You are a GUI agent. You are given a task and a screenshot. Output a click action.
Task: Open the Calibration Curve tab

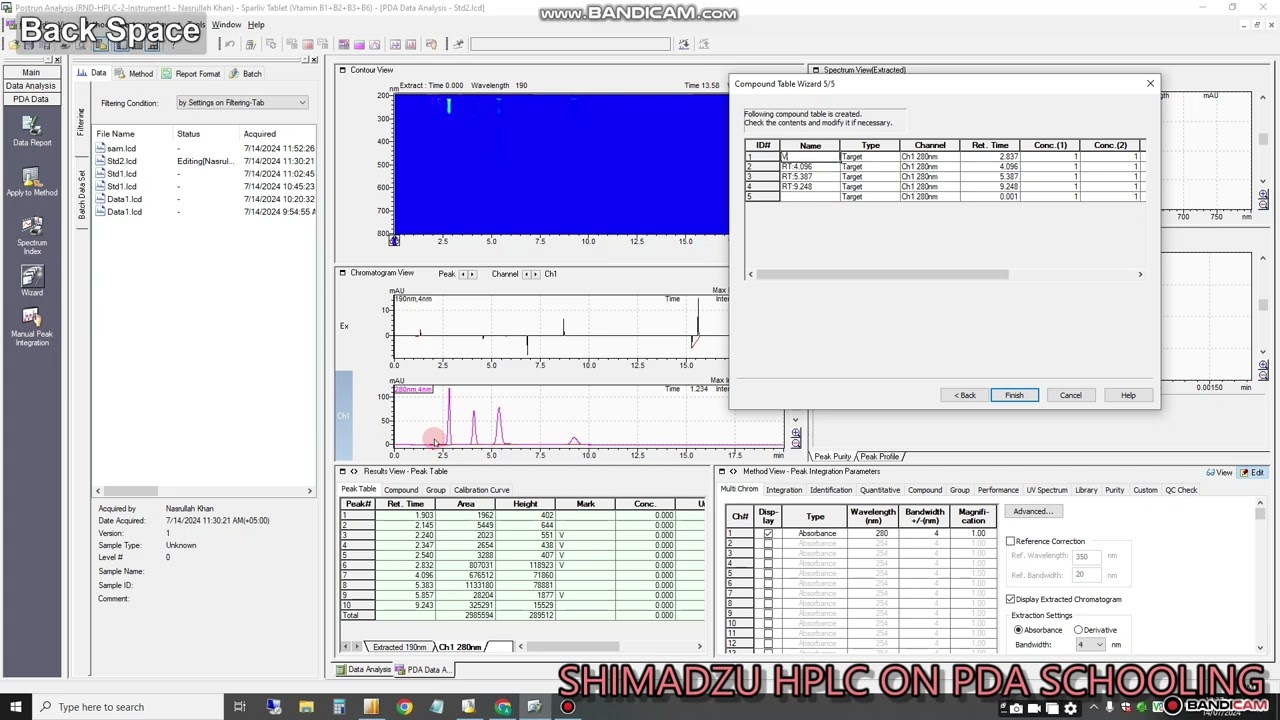point(482,490)
